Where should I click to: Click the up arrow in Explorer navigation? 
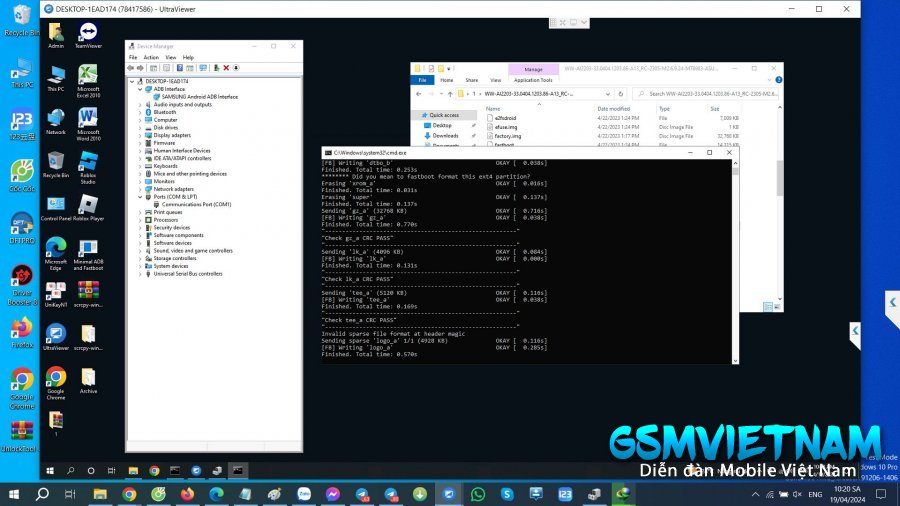coord(450,94)
